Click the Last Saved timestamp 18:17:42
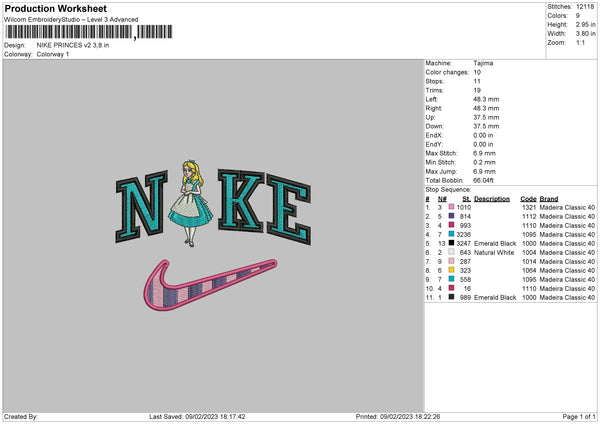The image size is (600, 424). pos(233,417)
